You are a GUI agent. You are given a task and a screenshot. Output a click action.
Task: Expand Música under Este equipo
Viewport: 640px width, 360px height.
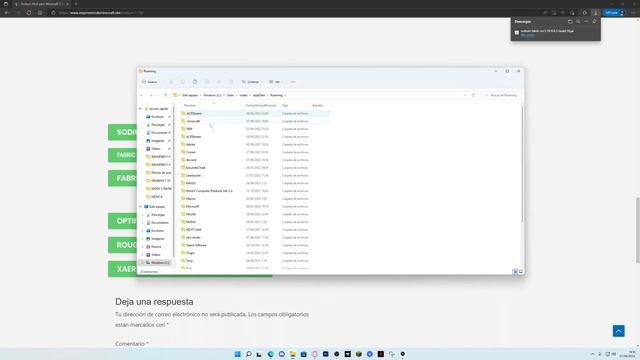pyautogui.click(x=143, y=247)
